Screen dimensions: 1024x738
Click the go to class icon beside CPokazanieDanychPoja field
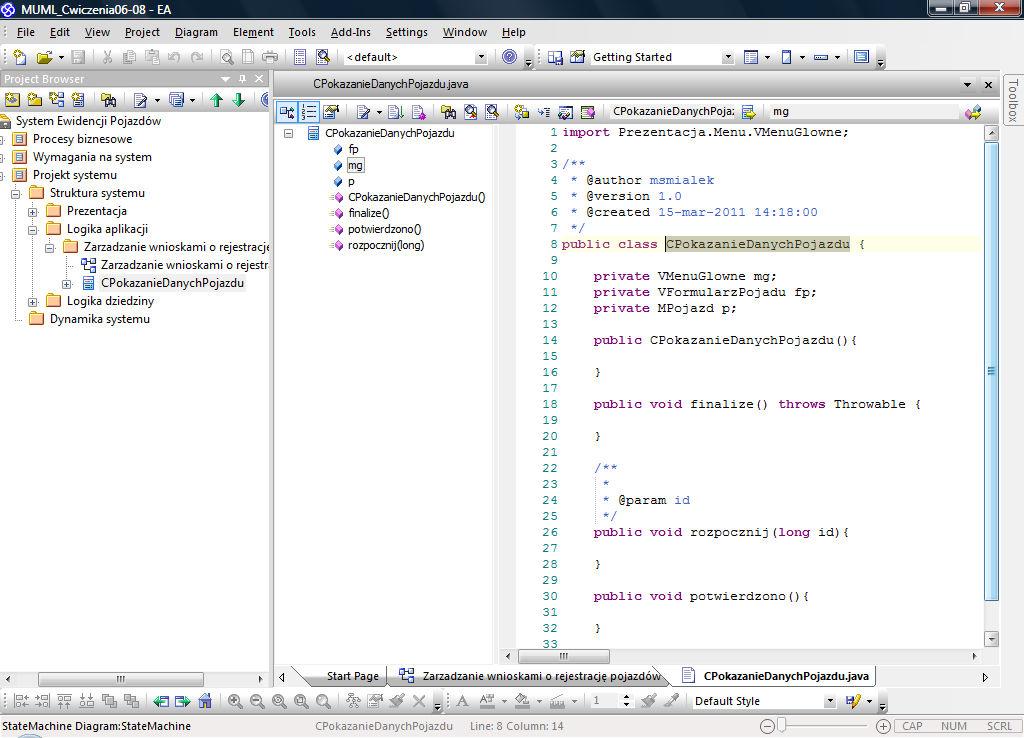(x=748, y=112)
